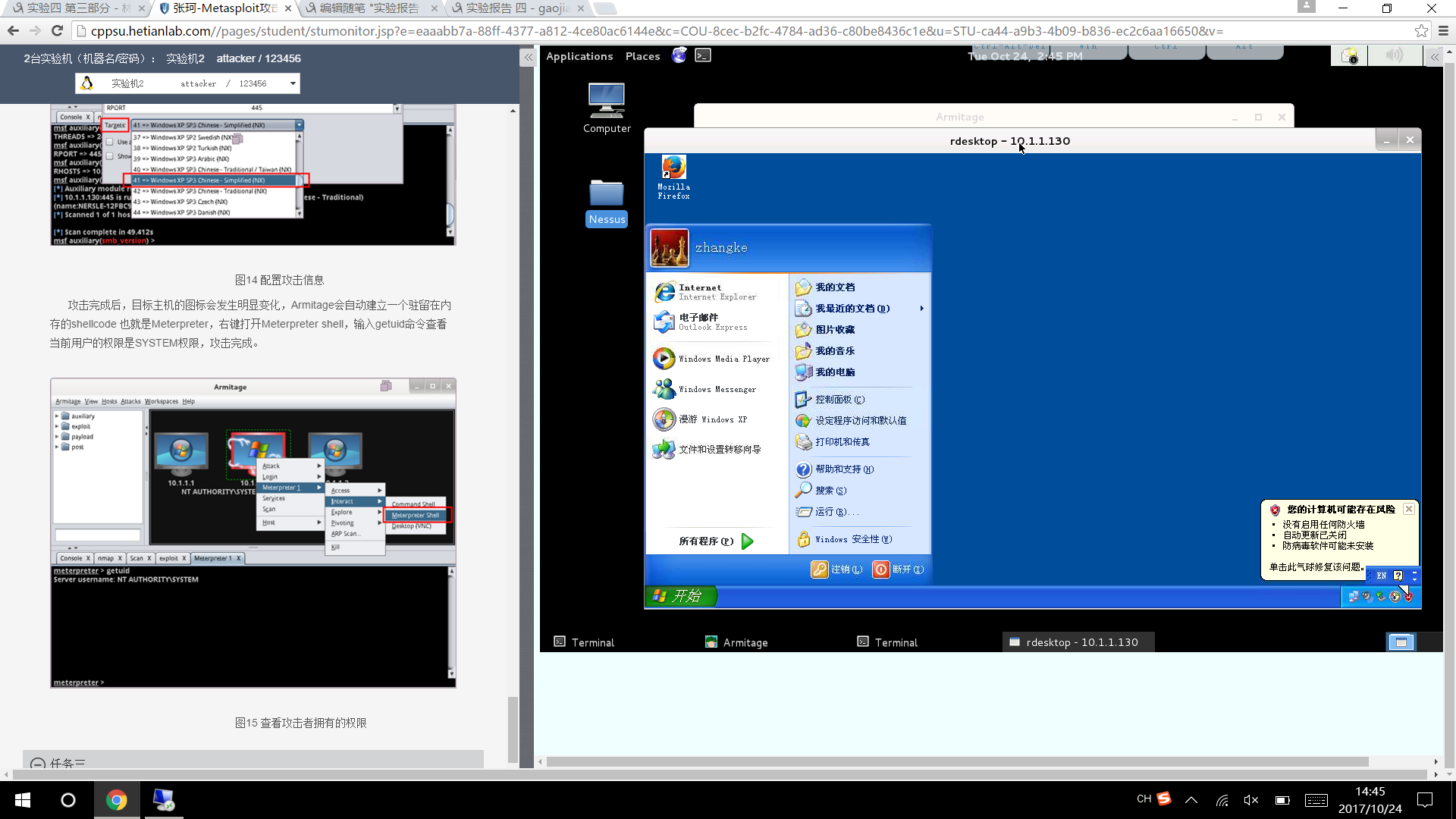Image resolution: width=1456 pixels, height=819 pixels.
Task: Open 搜索 from Start menu
Action: pos(822,491)
